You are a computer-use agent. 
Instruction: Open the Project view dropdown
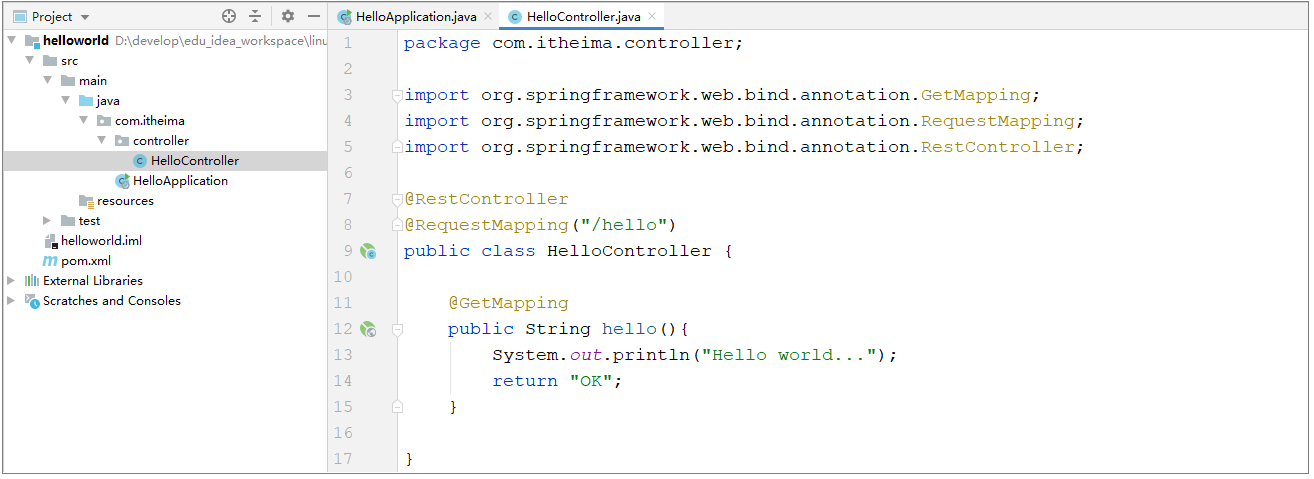click(84, 17)
